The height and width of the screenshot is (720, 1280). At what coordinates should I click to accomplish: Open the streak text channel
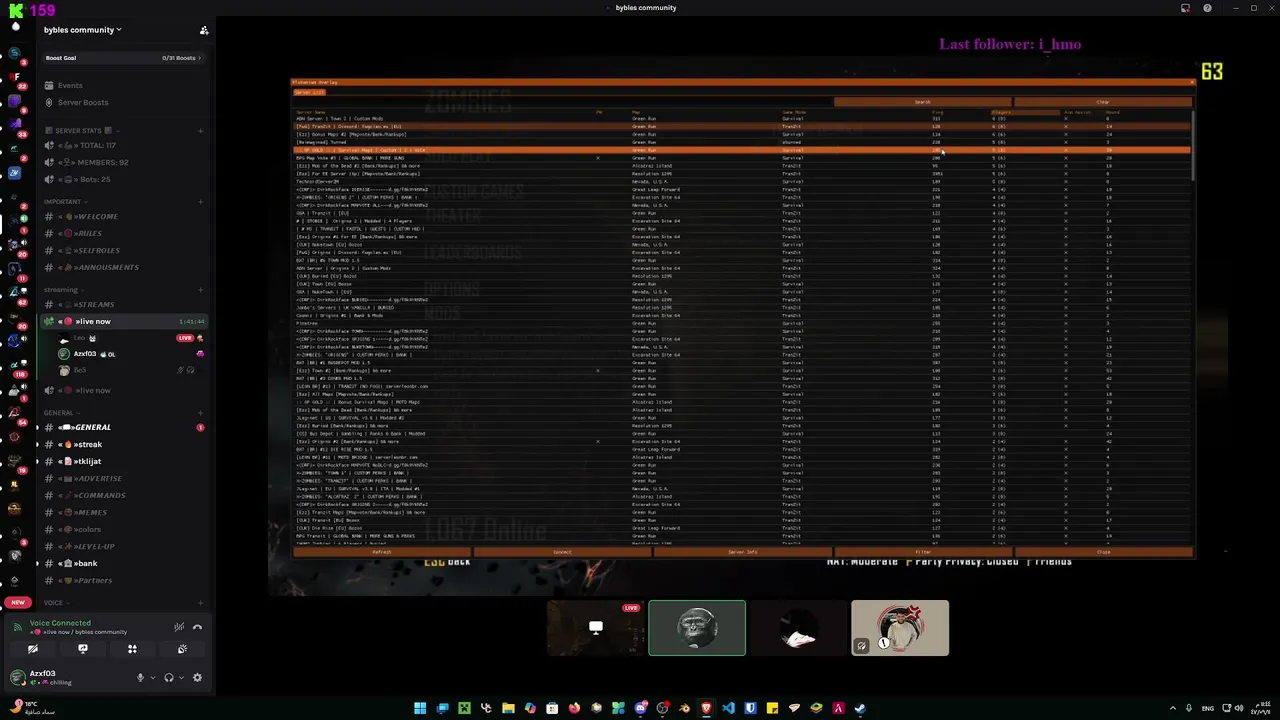(124, 444)
